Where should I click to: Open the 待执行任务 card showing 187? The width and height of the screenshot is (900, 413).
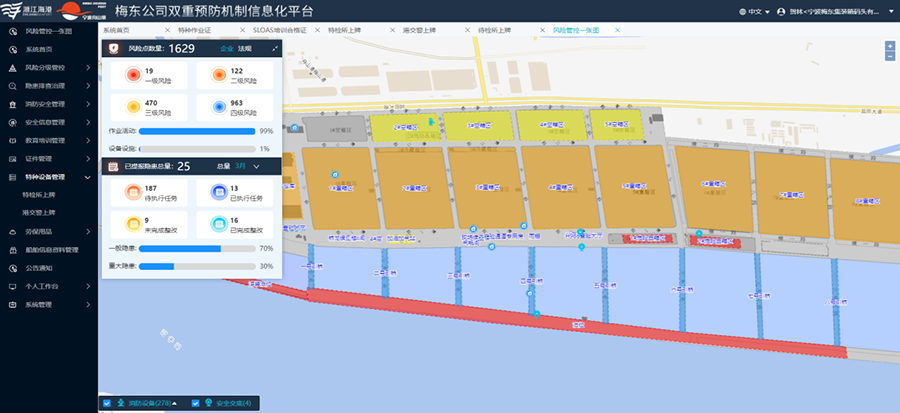coord(149,193)
